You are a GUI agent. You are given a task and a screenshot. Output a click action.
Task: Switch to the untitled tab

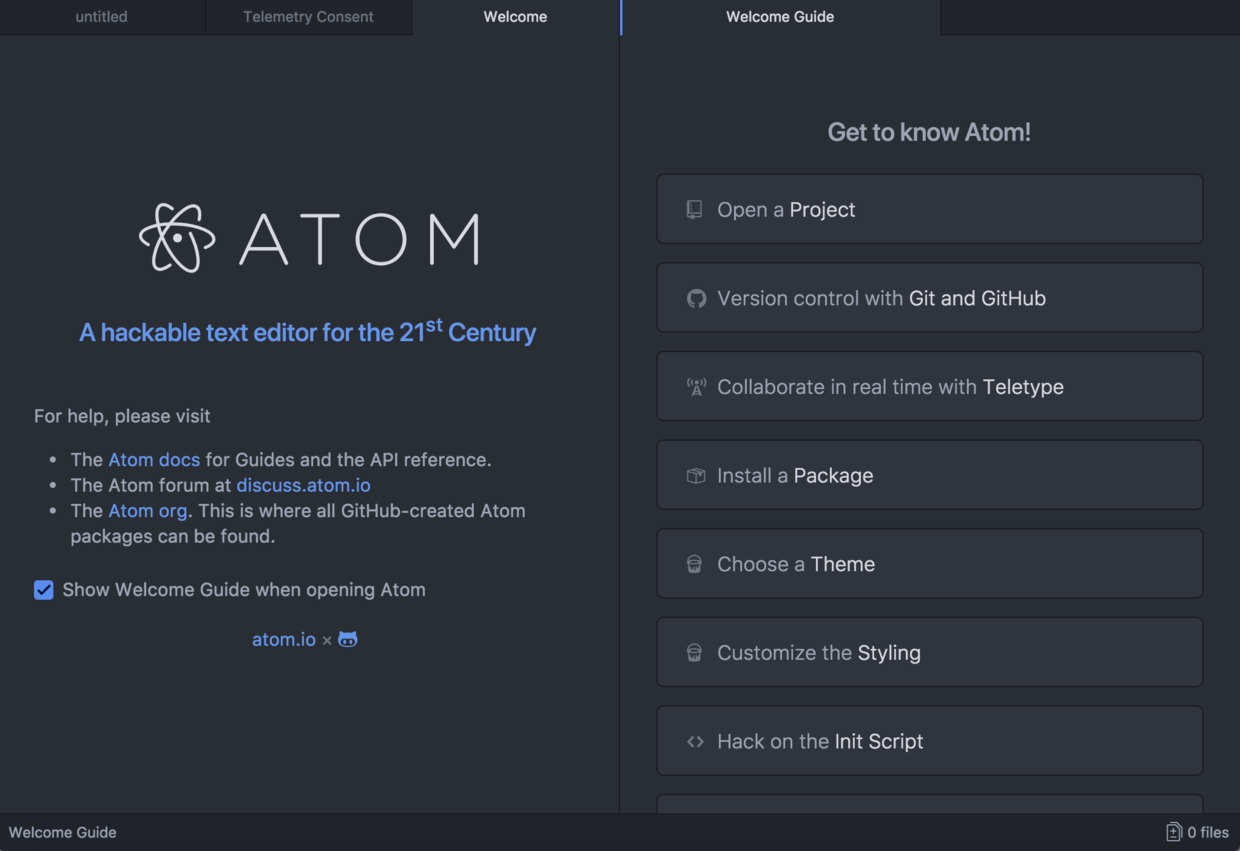click(x=102, y=17)
